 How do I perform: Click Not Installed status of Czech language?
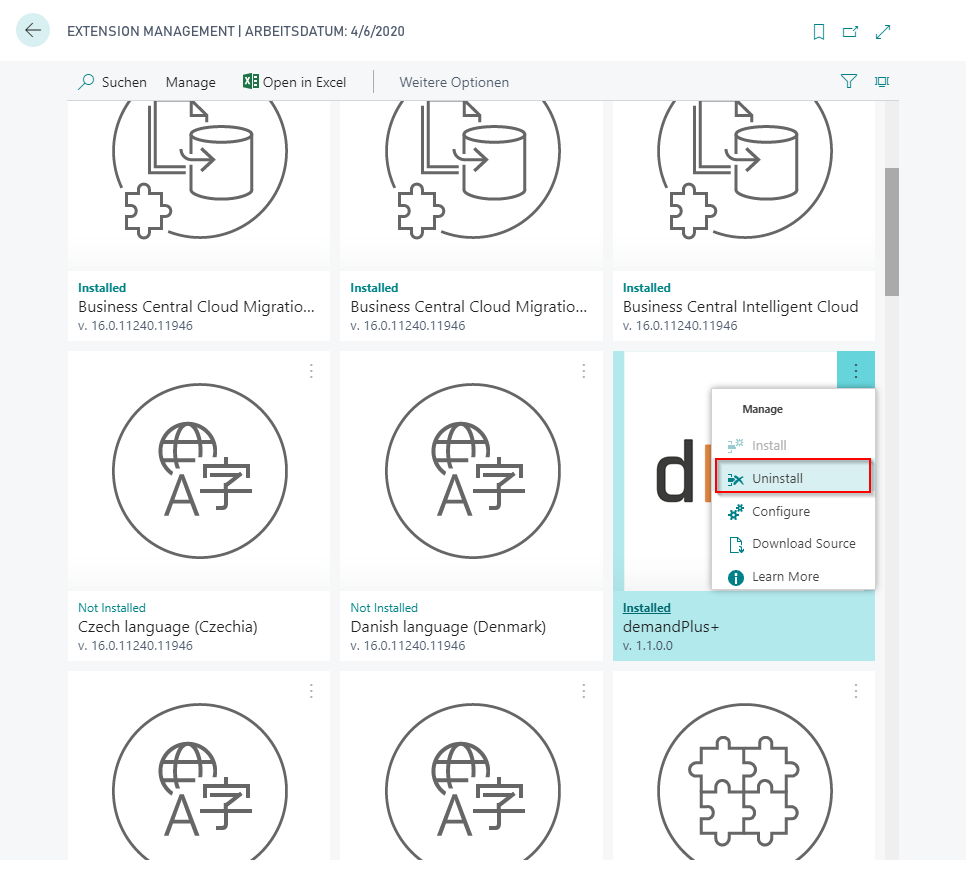point(112,608)
